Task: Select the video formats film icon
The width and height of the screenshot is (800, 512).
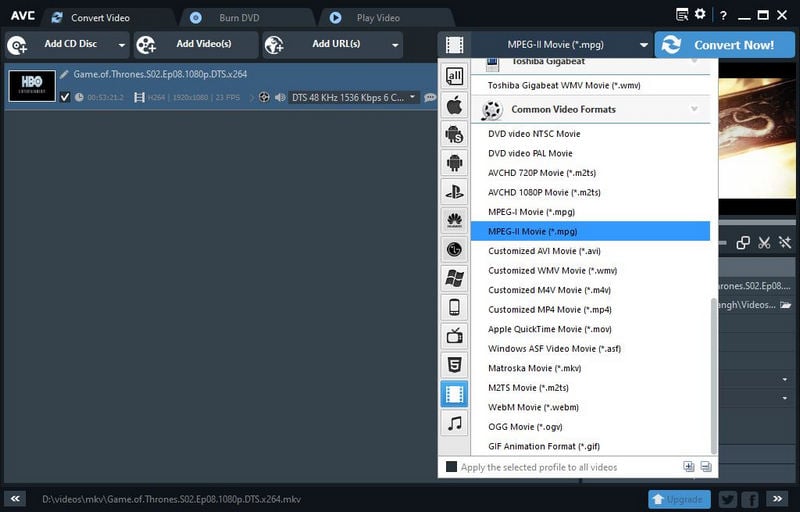Action: click(454, 394)
